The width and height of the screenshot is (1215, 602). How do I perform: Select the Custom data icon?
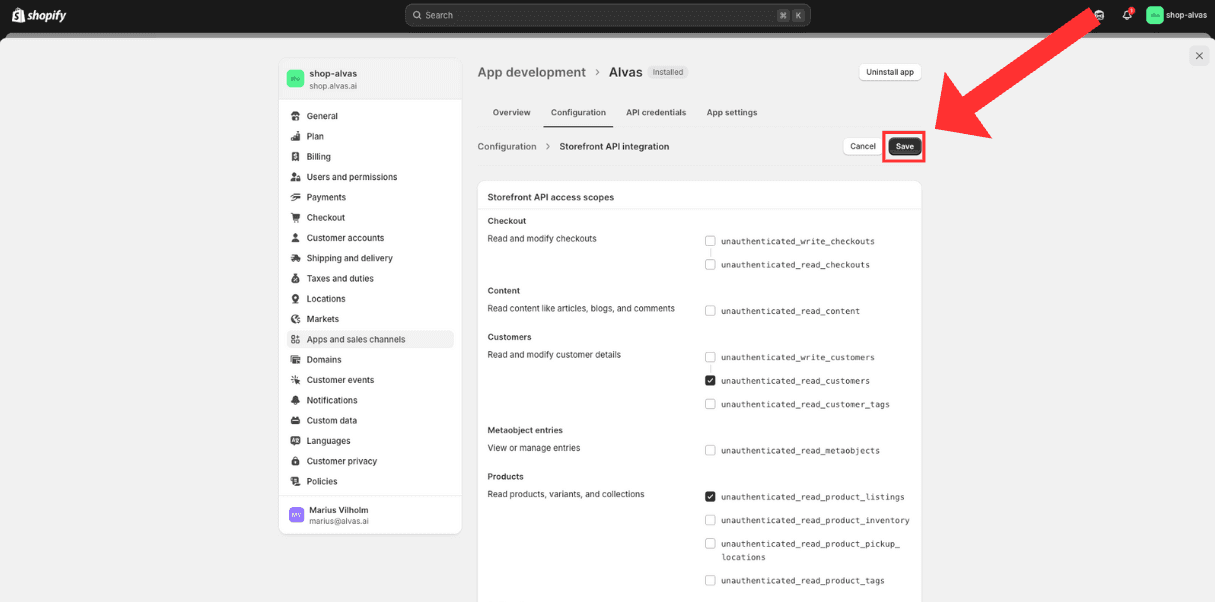296,421
